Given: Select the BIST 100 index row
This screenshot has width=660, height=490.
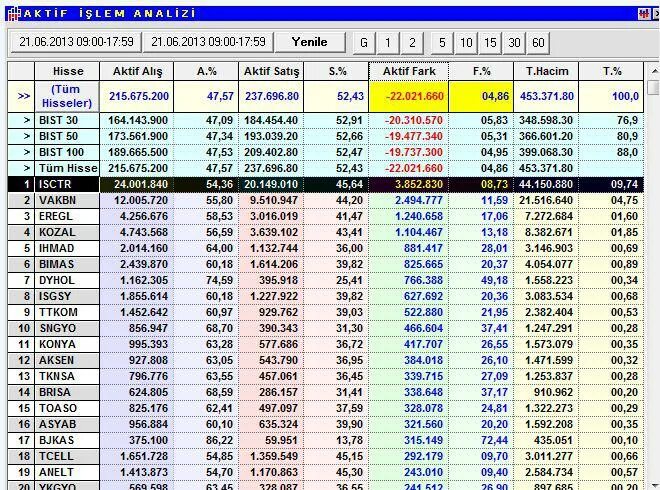Looking at the screenshot, I should pos(326,152).
